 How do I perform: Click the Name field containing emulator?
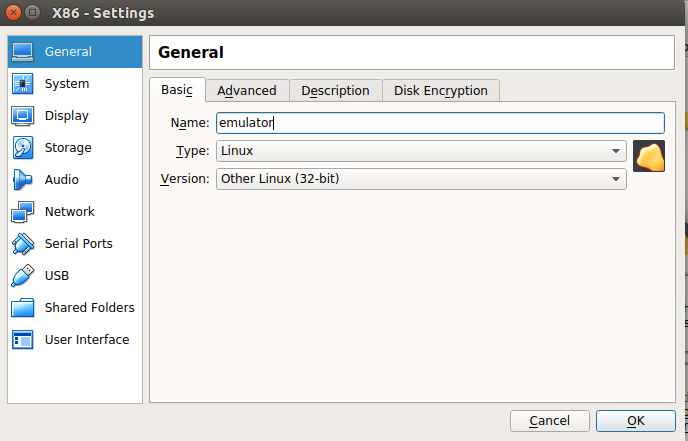pos(440,123)
